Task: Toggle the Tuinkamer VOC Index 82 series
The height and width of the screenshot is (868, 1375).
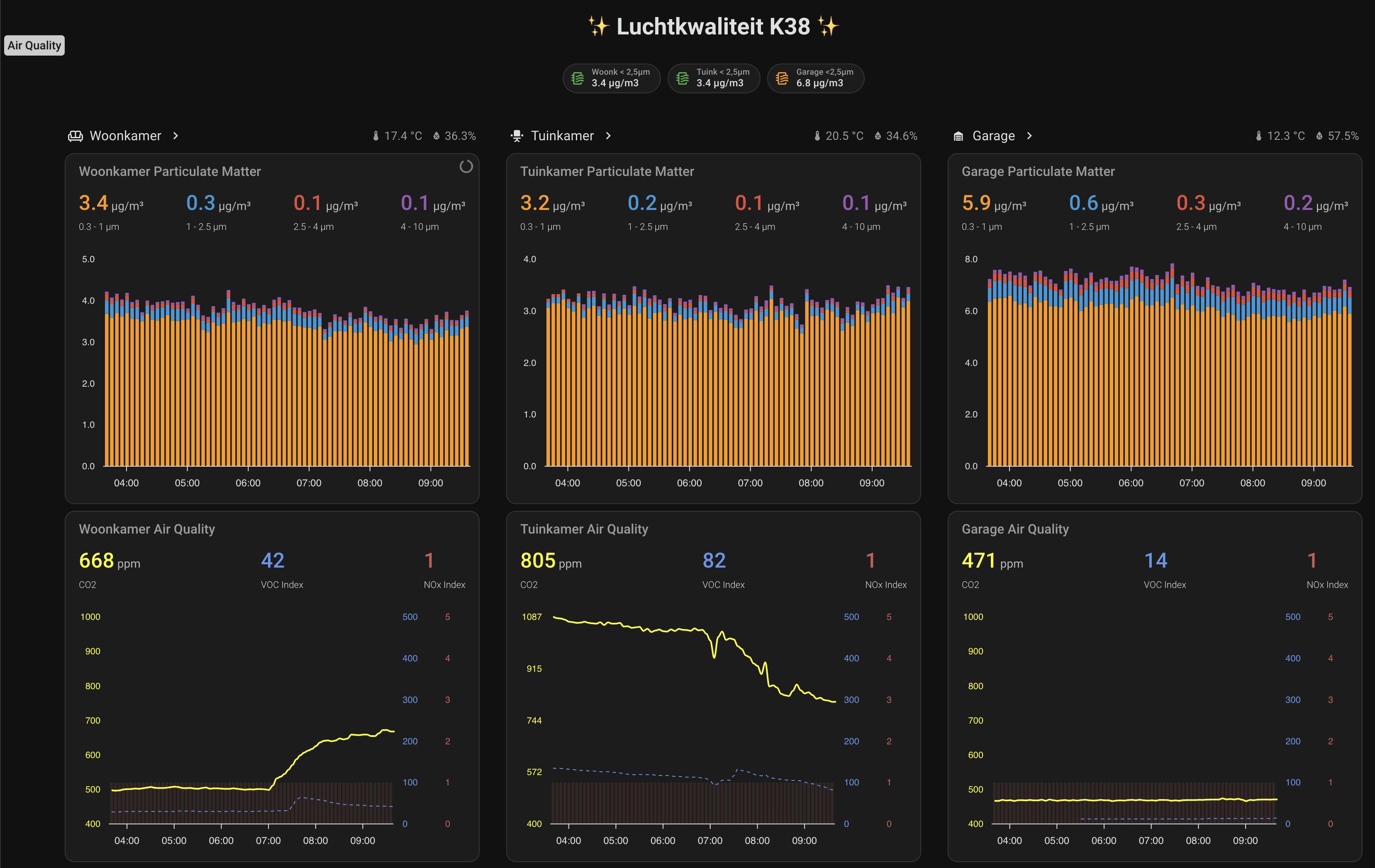Action: pos(714,561)
